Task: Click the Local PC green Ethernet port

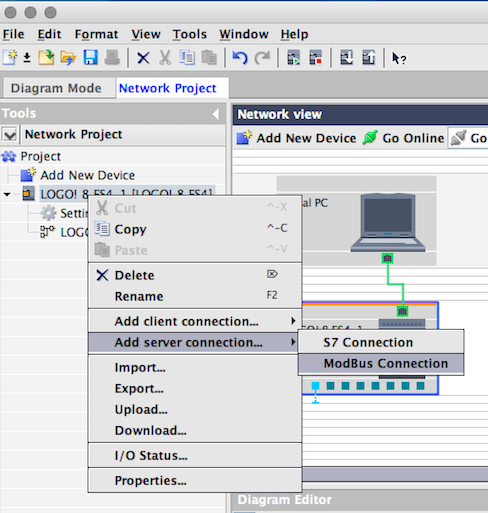Action: (387, 258)
